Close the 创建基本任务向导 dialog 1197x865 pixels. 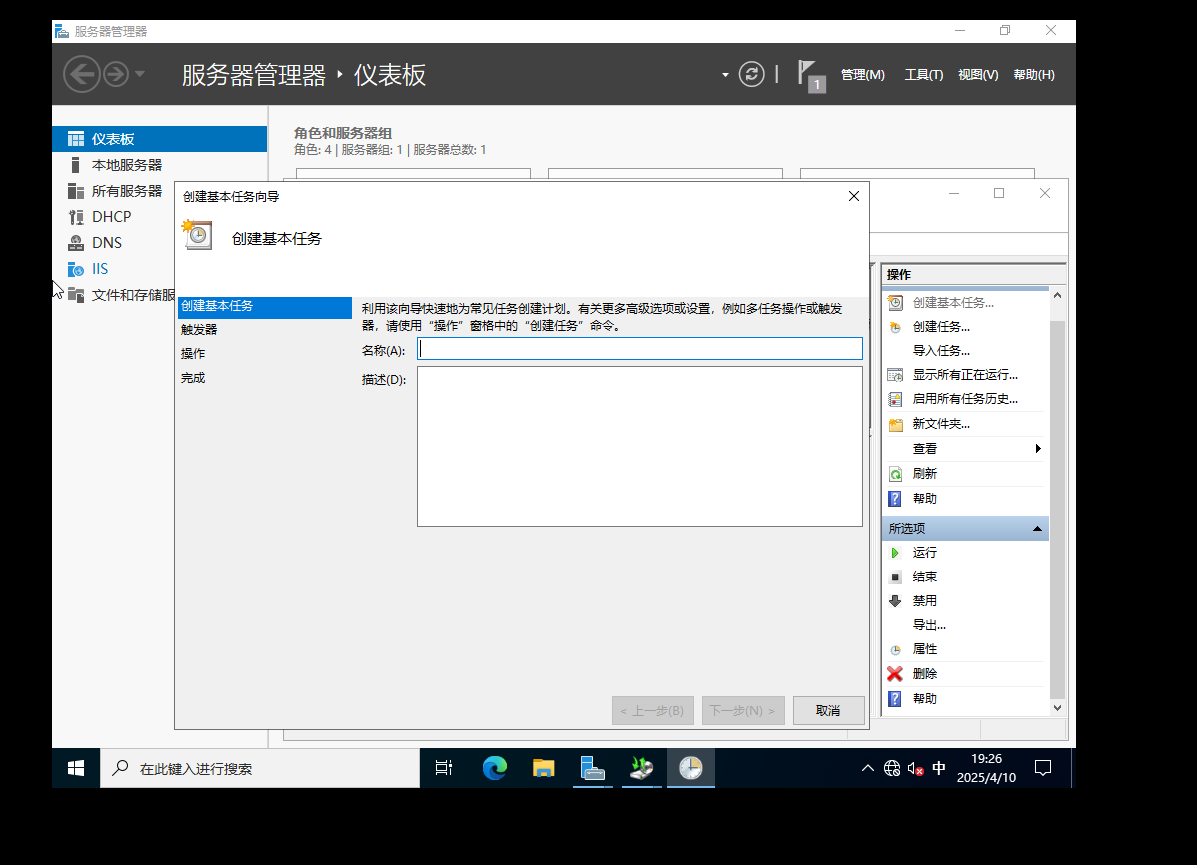point(854,196)
